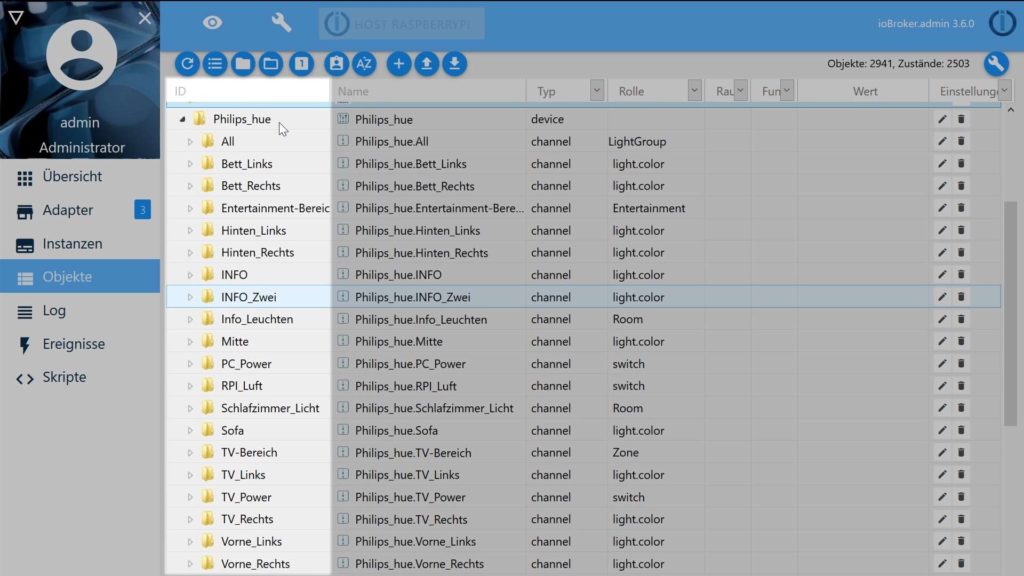This screenshot has height=576, width=1024.
Task: Select the Vorne_Rechts folder row
Action: pos(248,563)
